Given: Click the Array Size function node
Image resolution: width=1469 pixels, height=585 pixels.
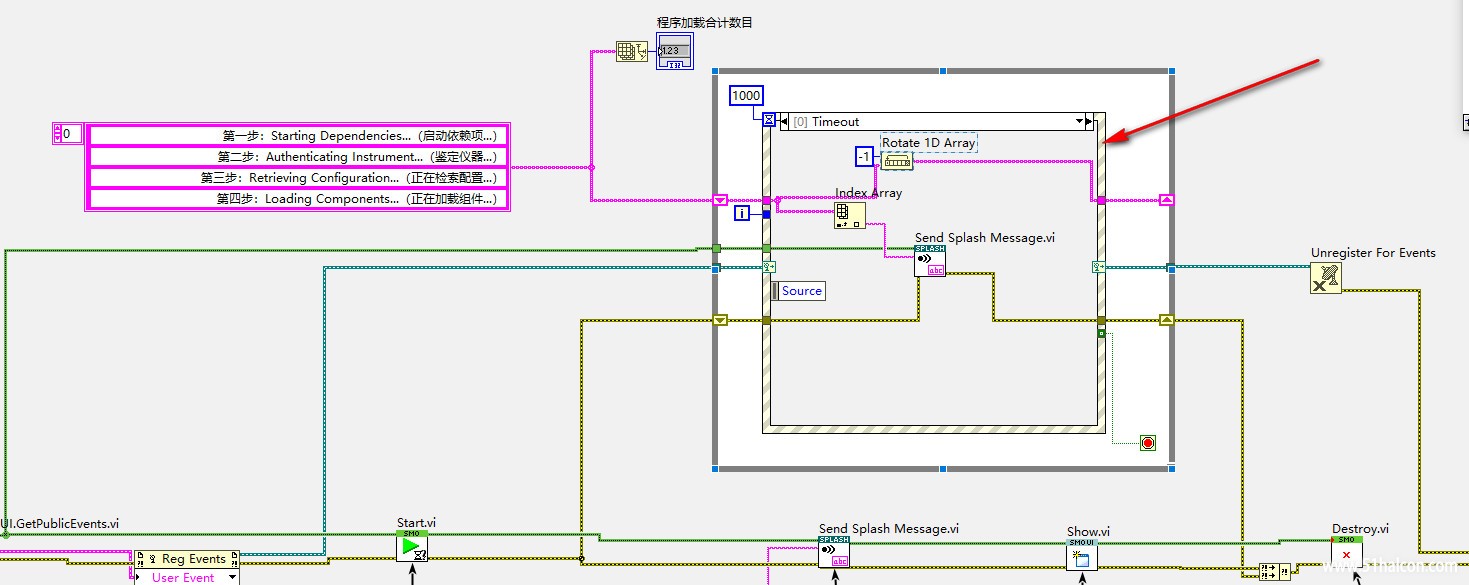Looking at the screenshot, I should pyautogui.click(x=632, y=50).
